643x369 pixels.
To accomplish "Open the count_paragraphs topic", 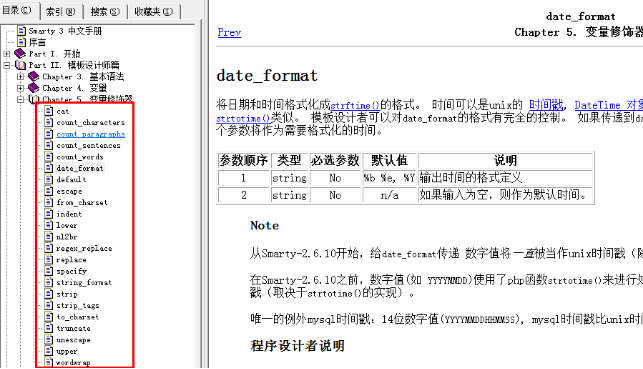I will click(91, 134).
